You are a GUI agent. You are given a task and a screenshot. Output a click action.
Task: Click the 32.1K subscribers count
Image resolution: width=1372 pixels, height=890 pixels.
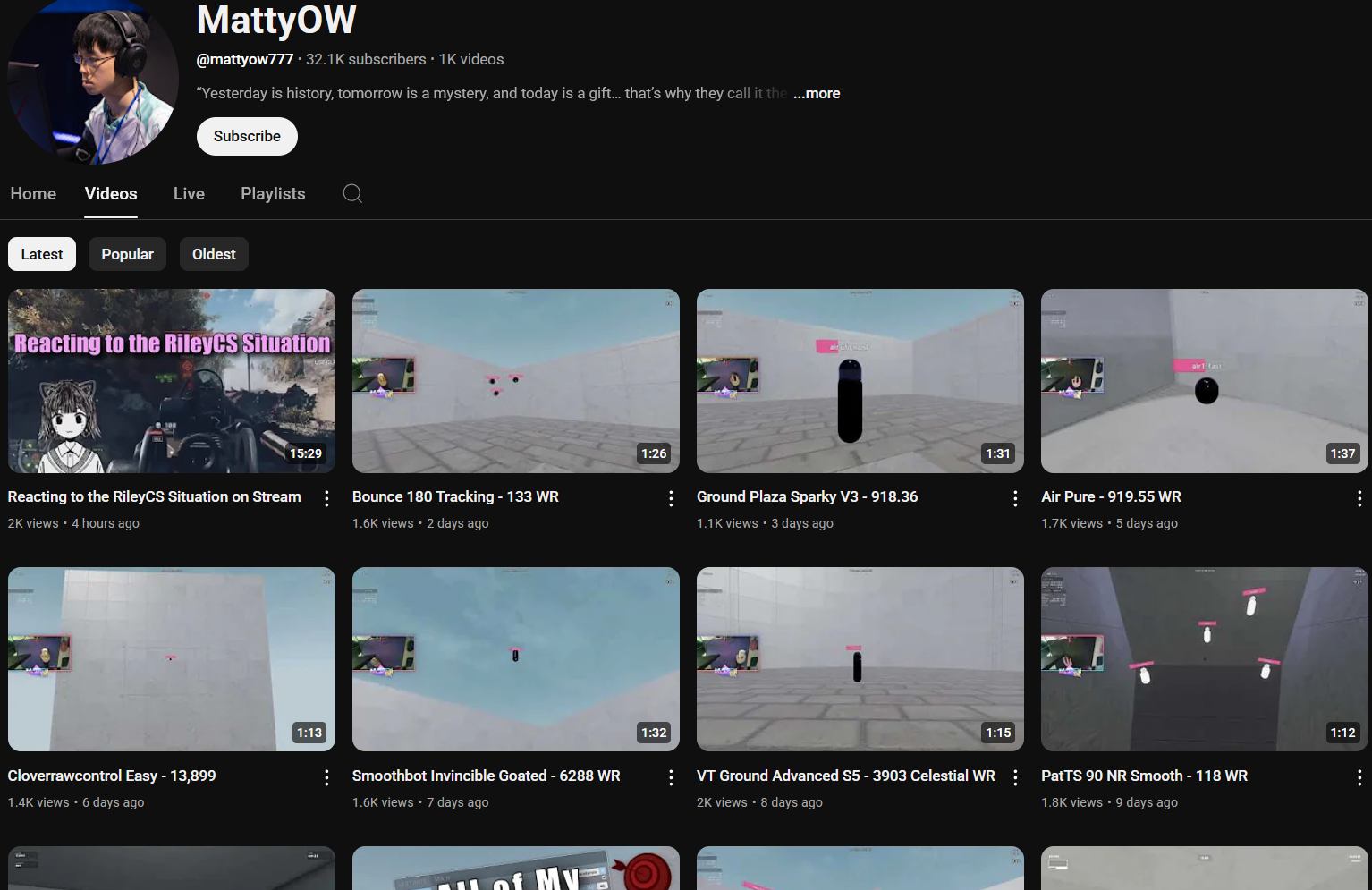point(366,59)
